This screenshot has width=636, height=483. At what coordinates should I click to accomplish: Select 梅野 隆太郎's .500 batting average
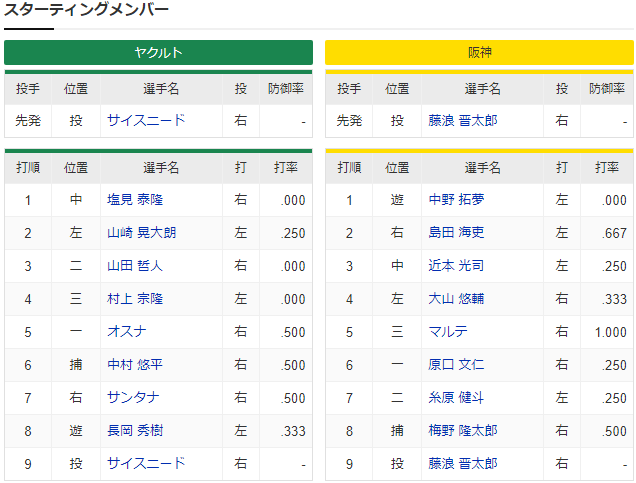614,431
